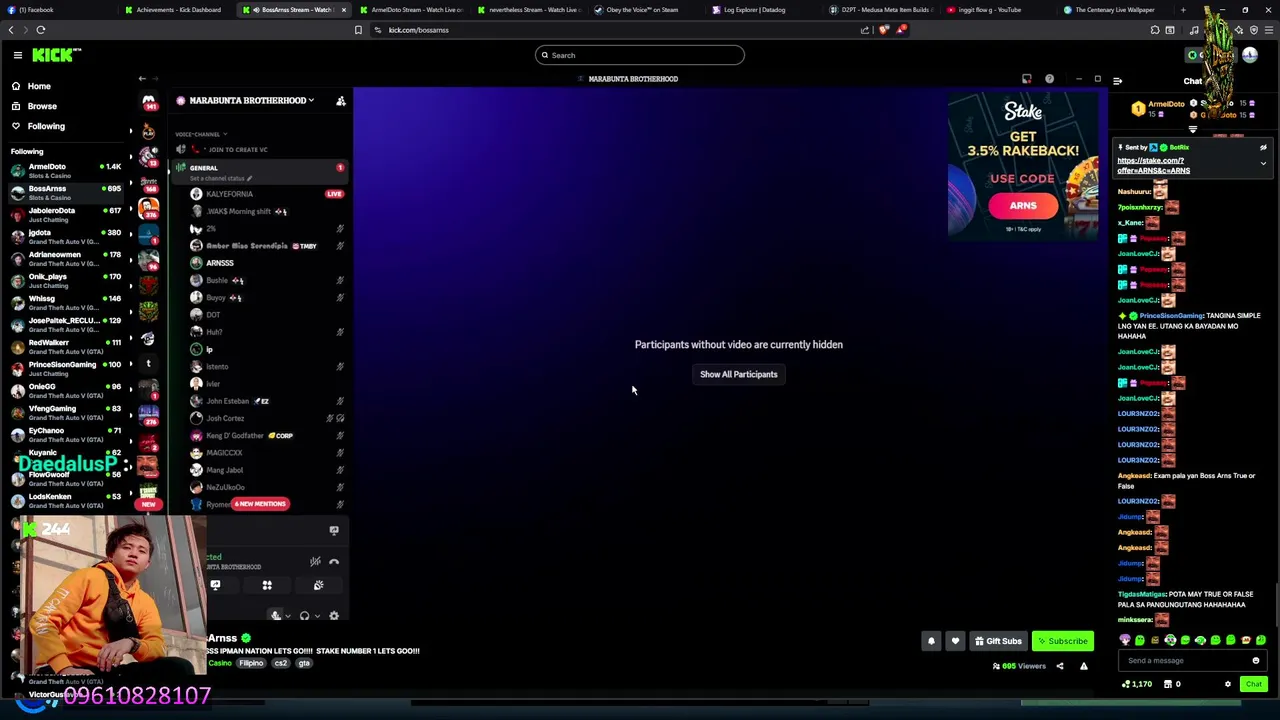Screen dimensions: 1280x720
Task: Open the Kick hamburger menu
Action: coord(17,55)
